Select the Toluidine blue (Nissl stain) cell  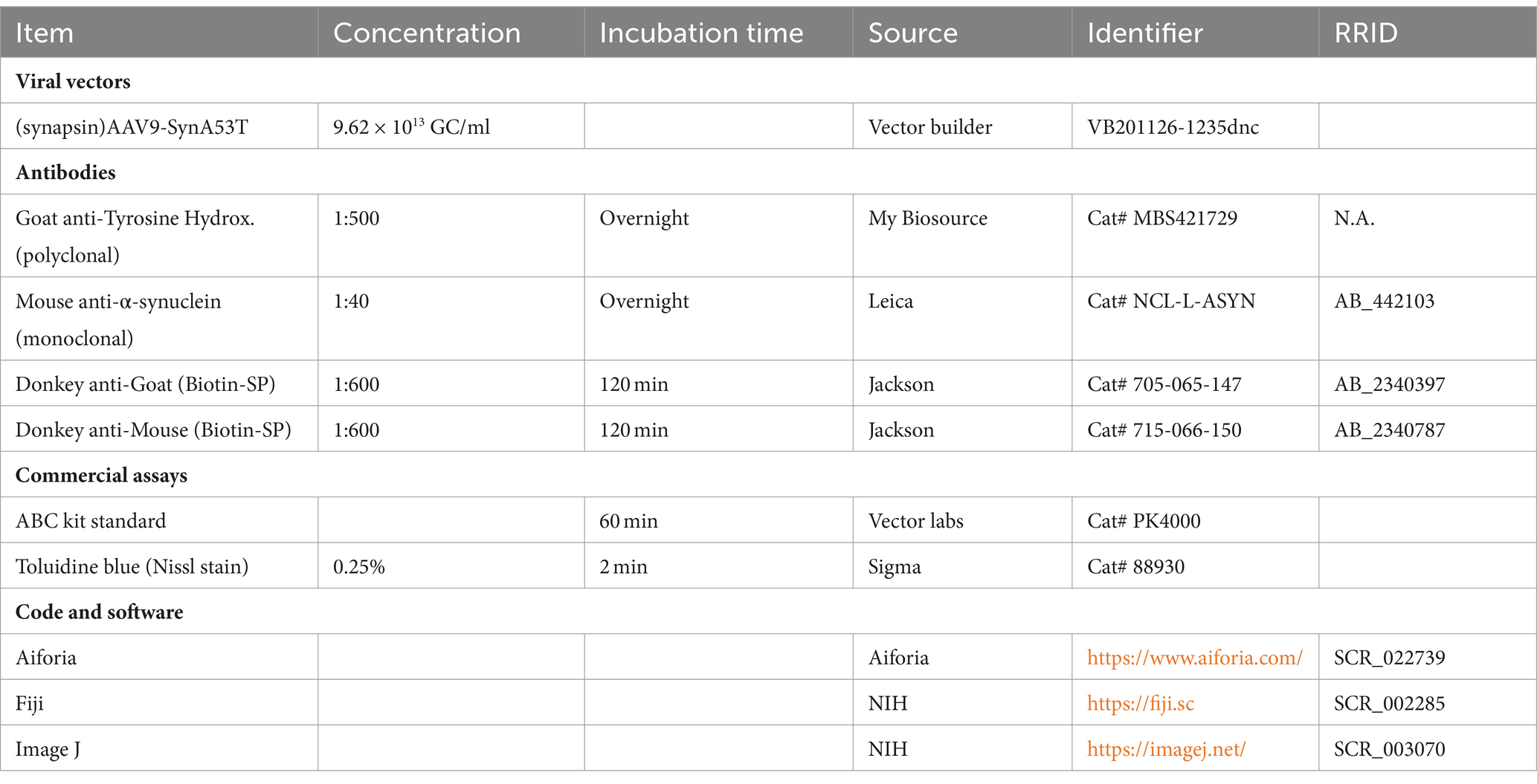click(159, 566)
